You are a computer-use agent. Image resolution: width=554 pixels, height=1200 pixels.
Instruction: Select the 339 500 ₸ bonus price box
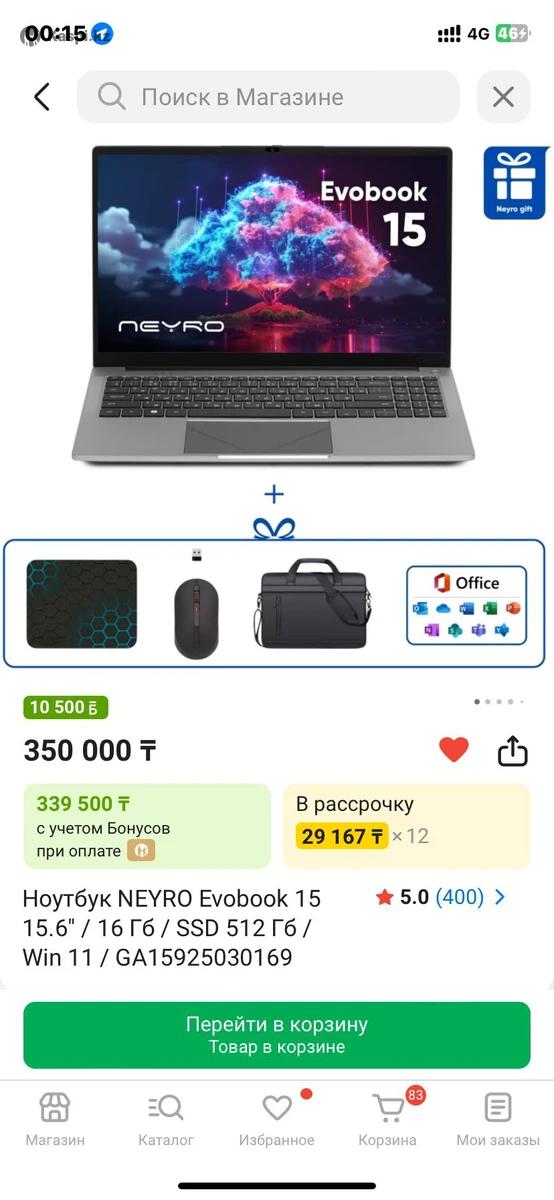point(147,826)
